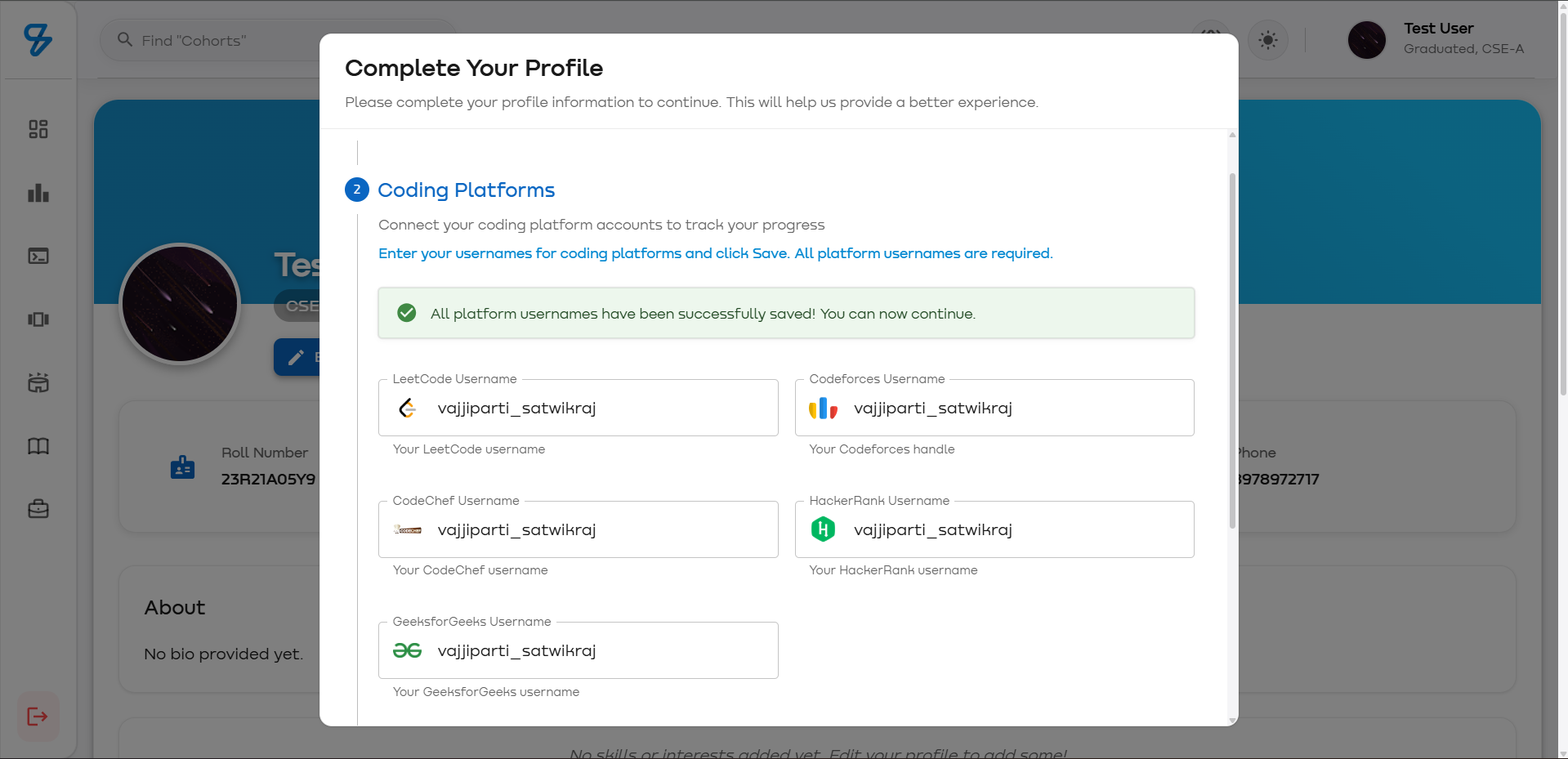
Task: Click the CodeChef username input field
Action: click(x=578, y=529)
